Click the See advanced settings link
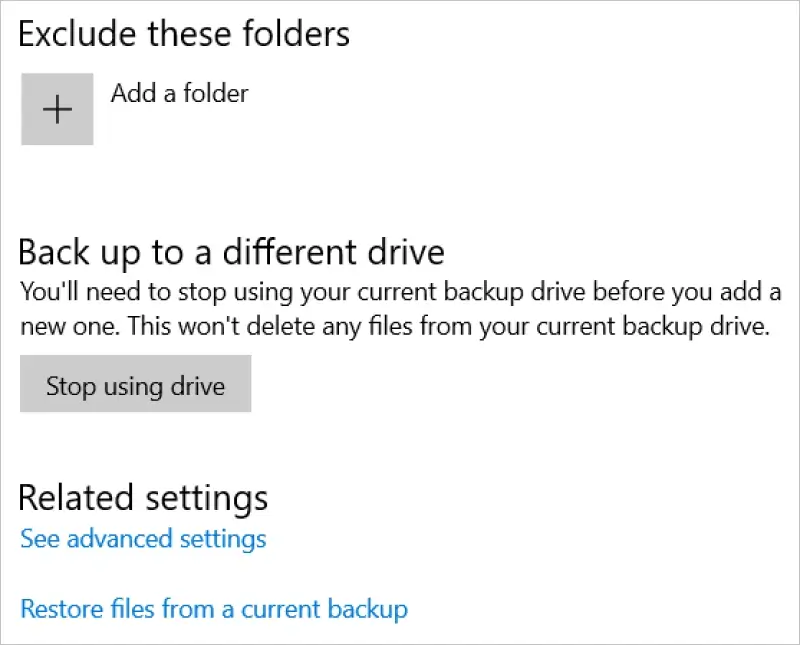800x645 pixels. pyautogui.click(x=142, y=538)
